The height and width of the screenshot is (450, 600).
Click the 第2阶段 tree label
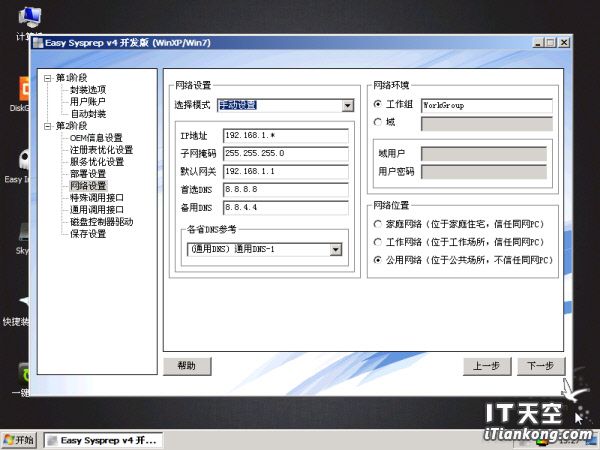pos(72,126)
